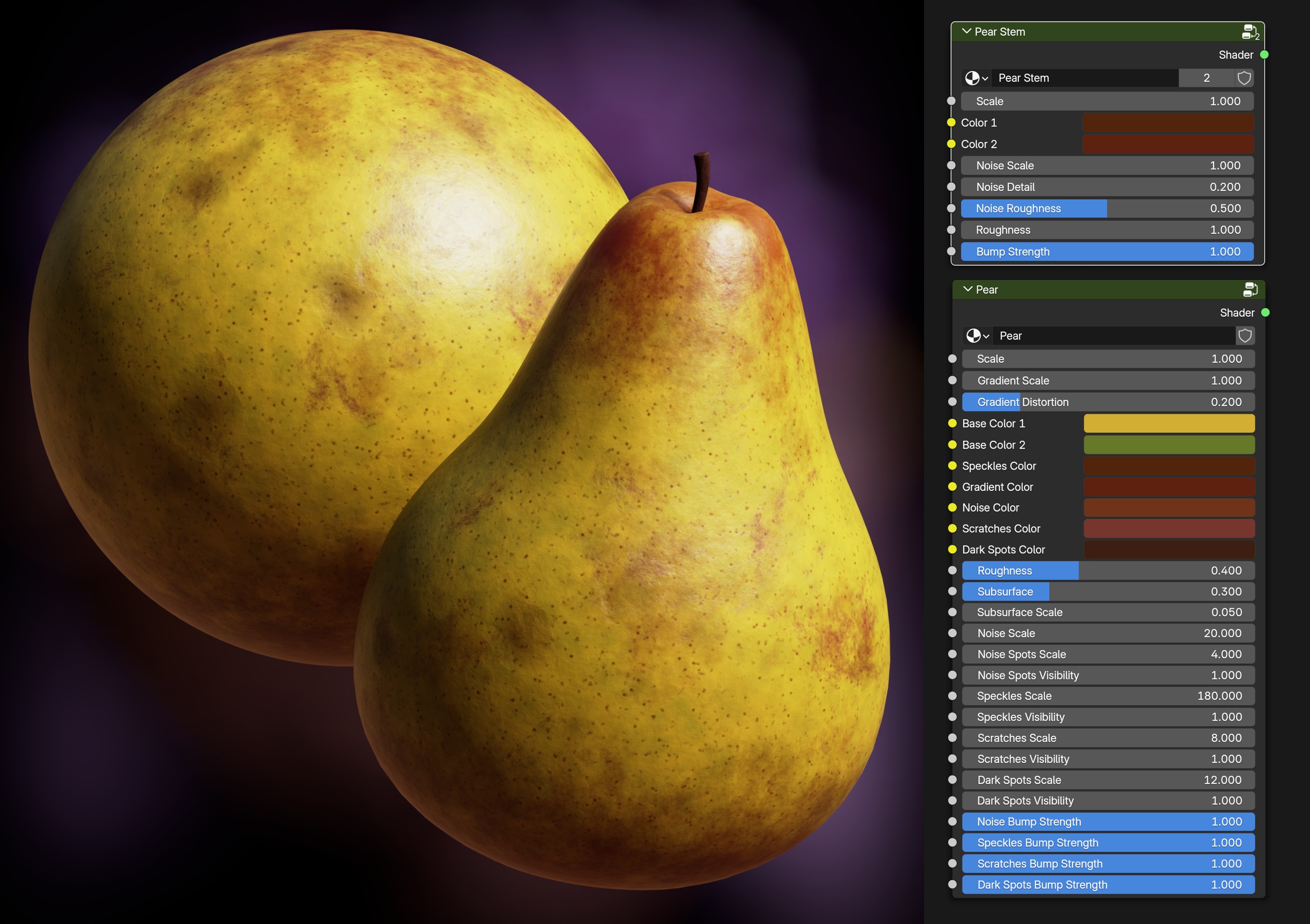
Task: Open Base Color 2 green swatch
Action: (x=1169, y=445)
